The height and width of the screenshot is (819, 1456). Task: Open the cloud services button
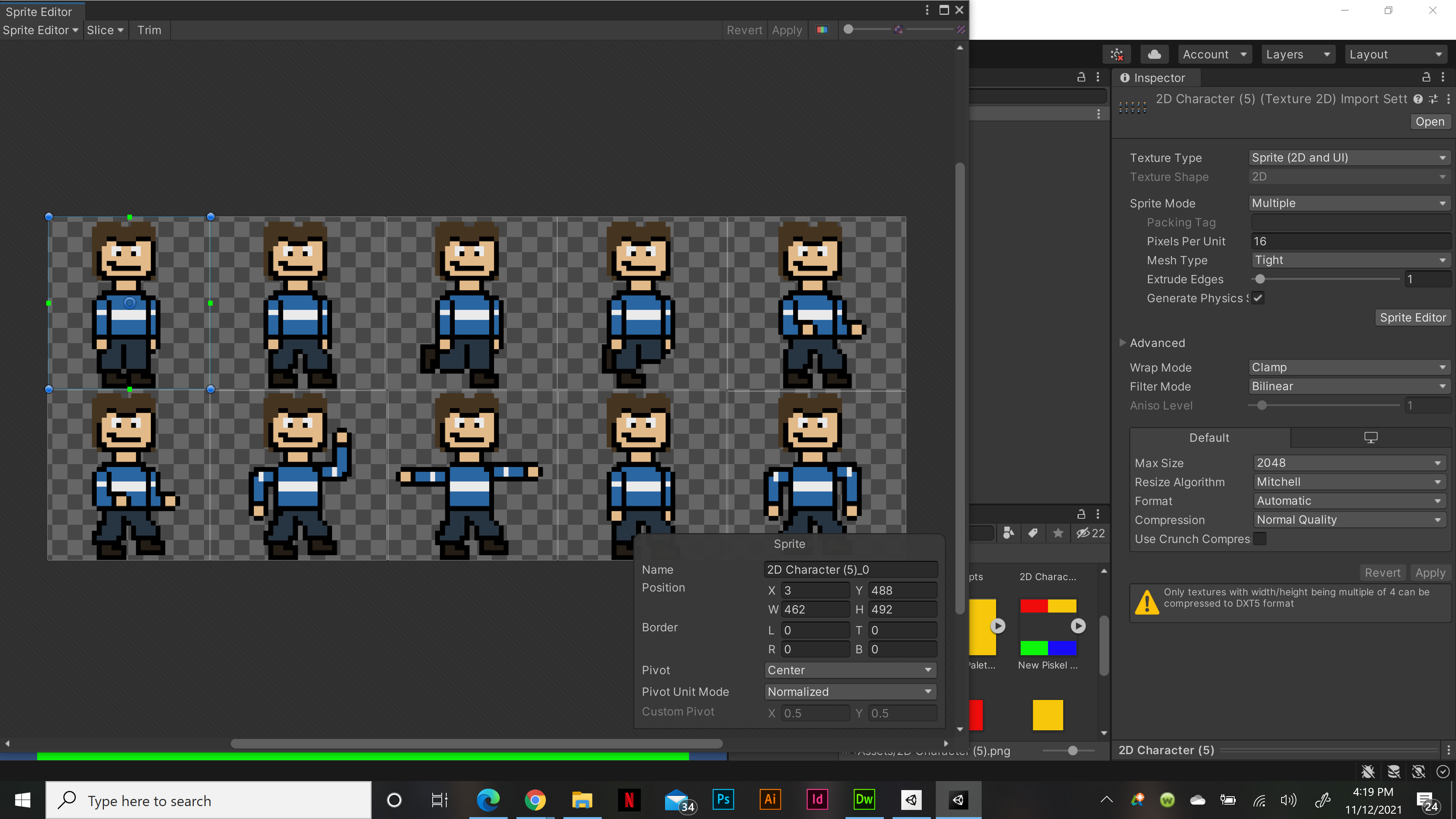tap(1154, 54)
